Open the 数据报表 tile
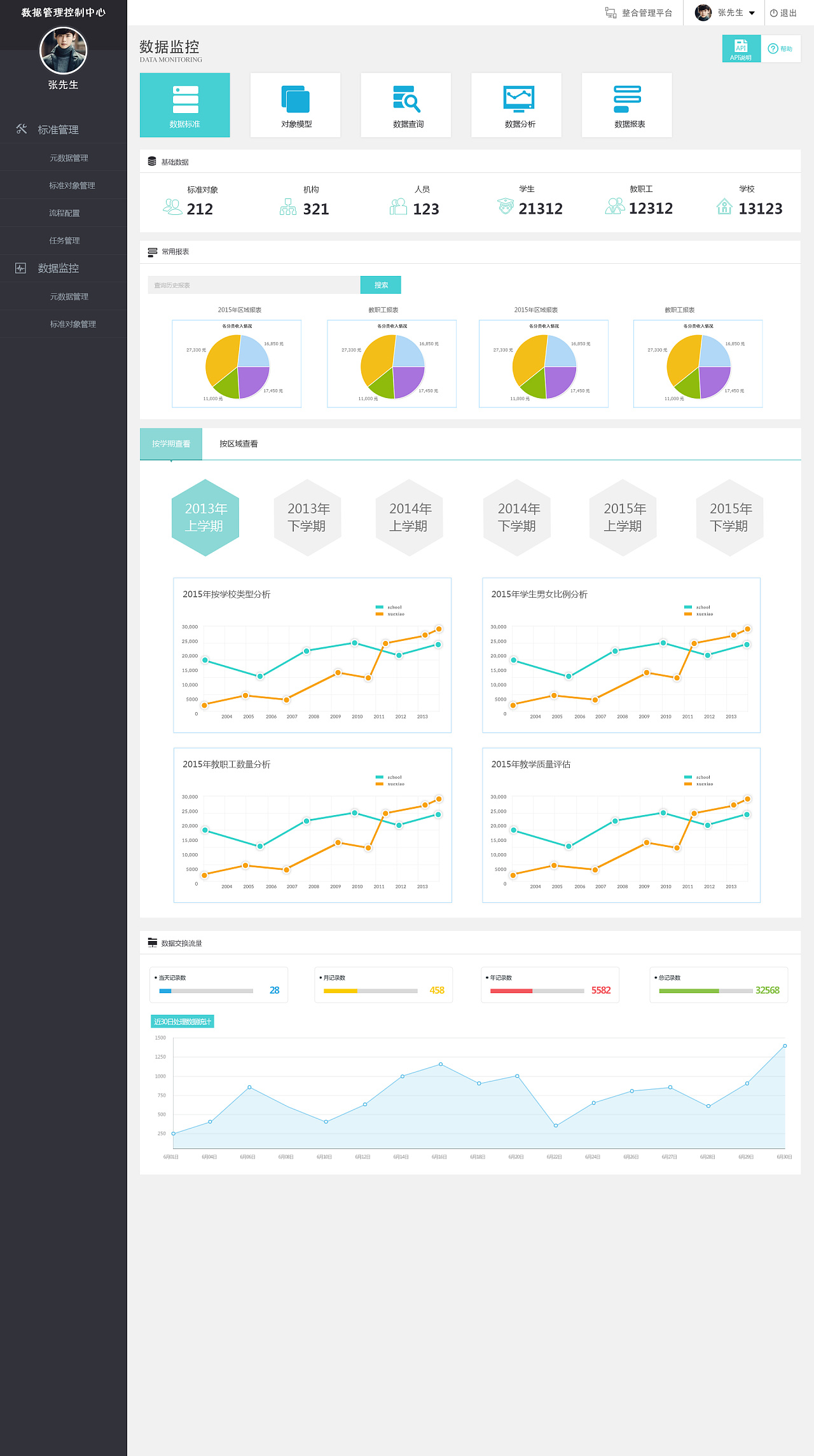 click(627, 105)
